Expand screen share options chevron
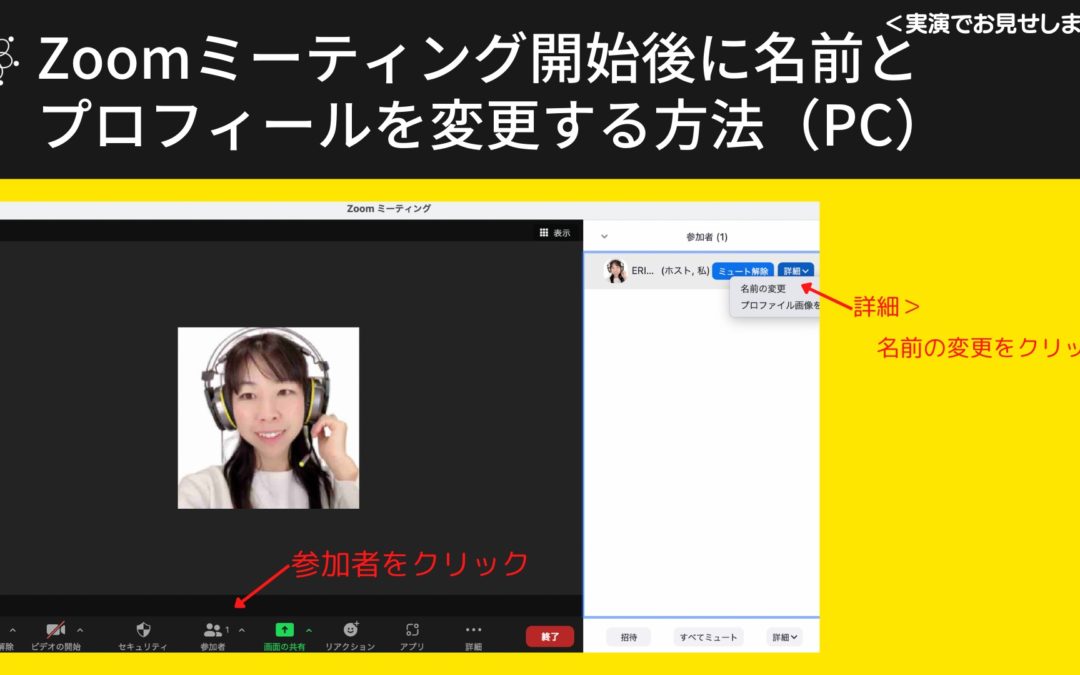This screenshot has height=675, width=1080. coord(307,630)
